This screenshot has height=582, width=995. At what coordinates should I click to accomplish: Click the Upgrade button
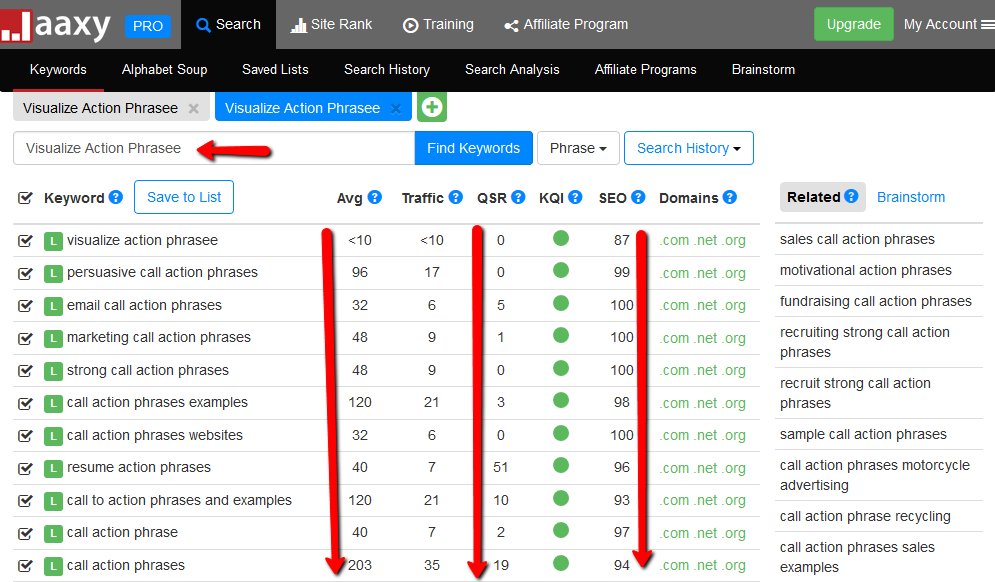click(x=853, y=24)
